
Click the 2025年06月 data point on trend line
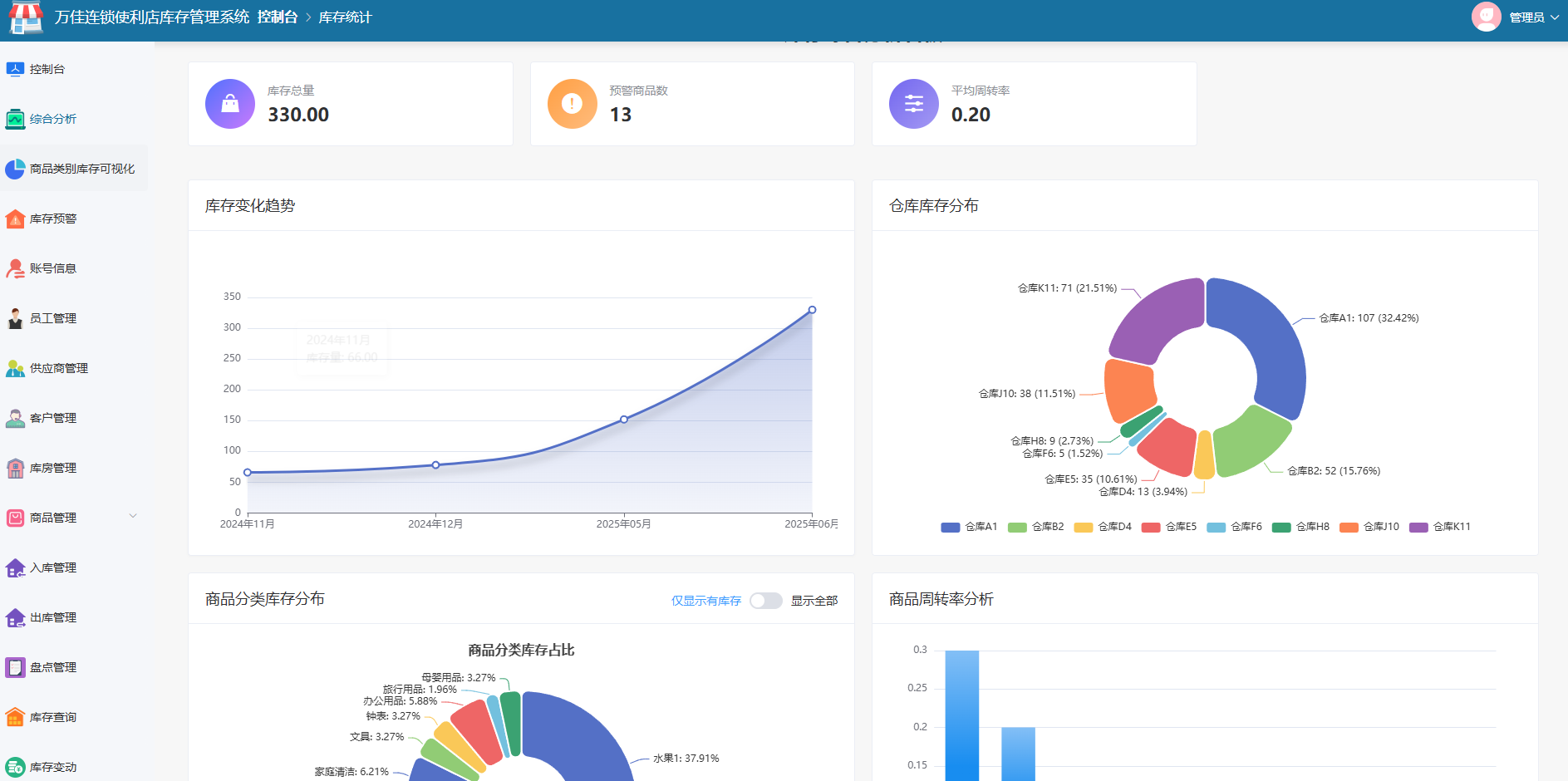[x=812, y=310]
